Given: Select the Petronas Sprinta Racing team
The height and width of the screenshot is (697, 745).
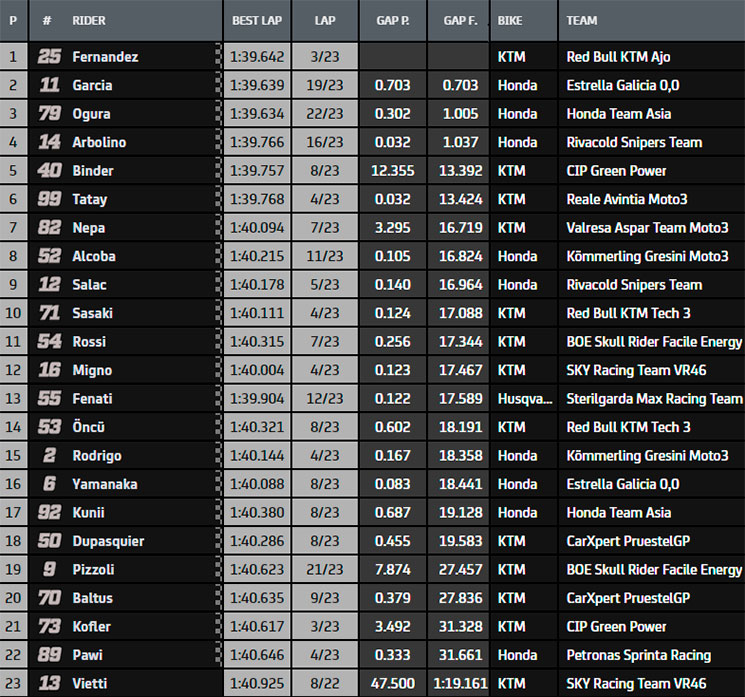Looking at the screenshot, I should tap(639, 655).
